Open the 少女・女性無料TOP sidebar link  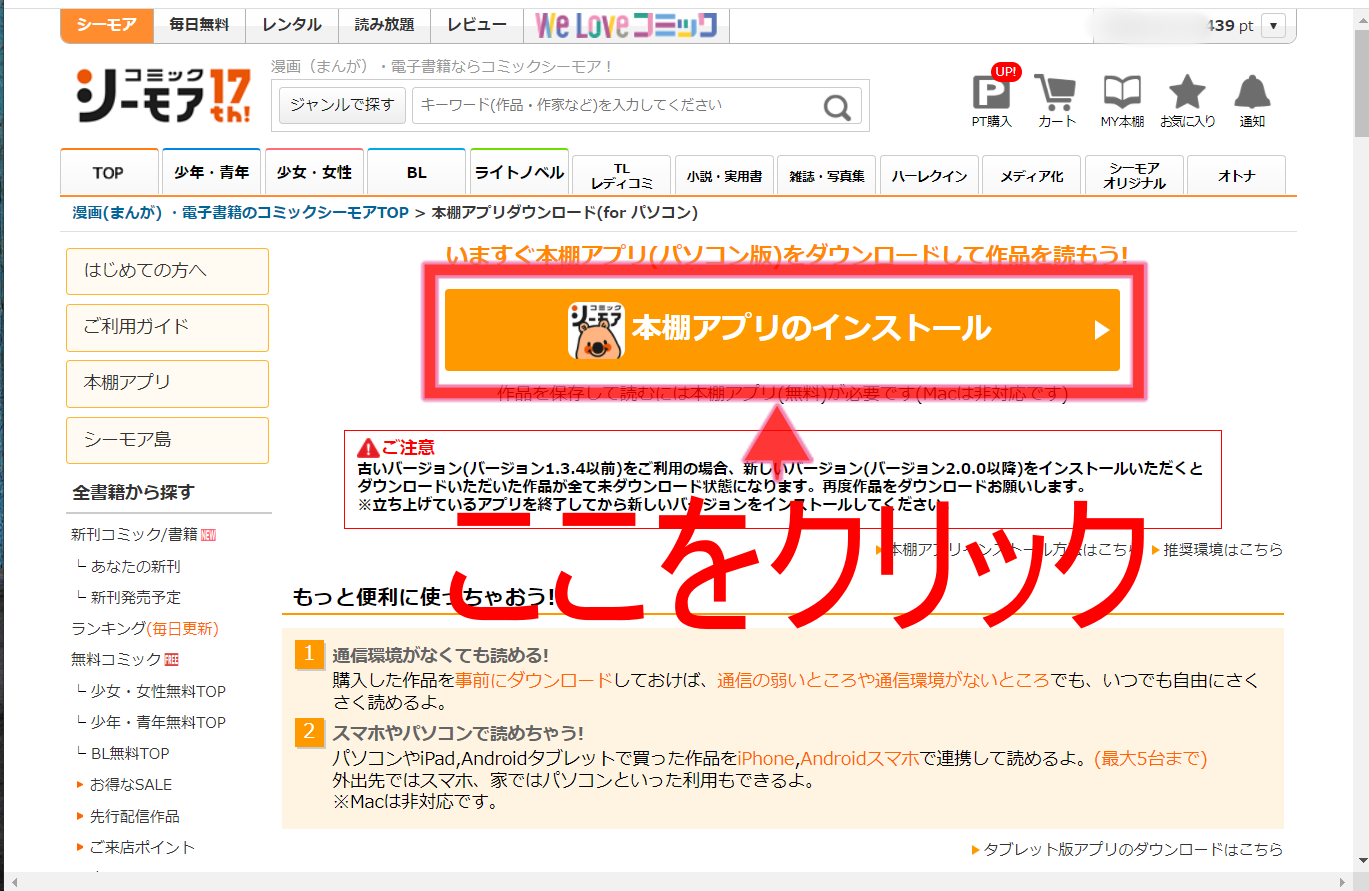click(x=158, y=691)
